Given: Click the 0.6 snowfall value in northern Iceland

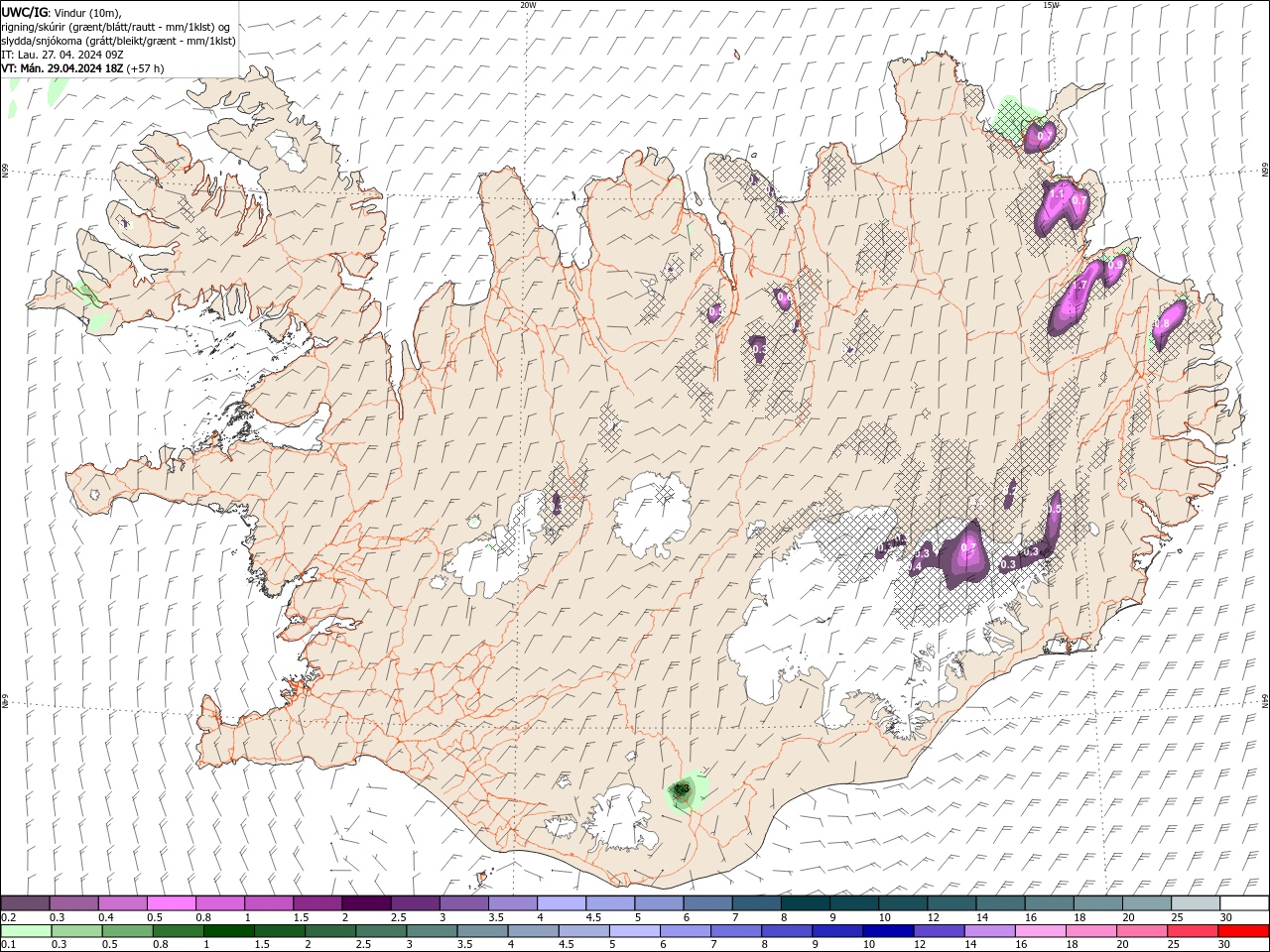Looking at the screenshot, I should pos(784,297).
